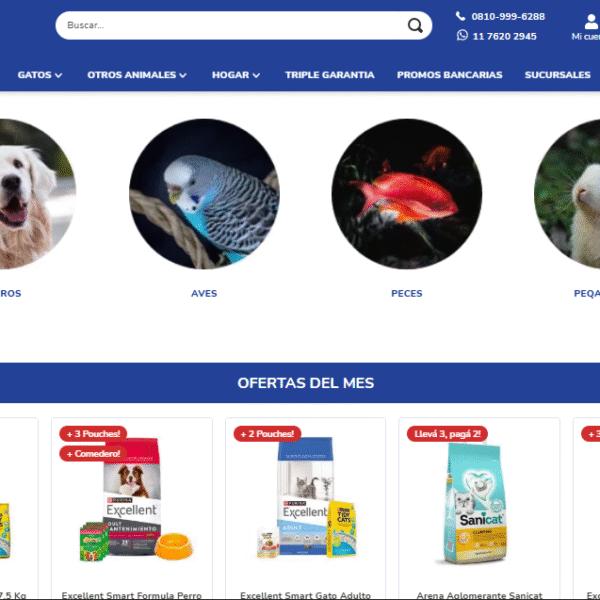
Task: Click the search magnifier icon
Action: pyautogui.click(x=415, y=26)
